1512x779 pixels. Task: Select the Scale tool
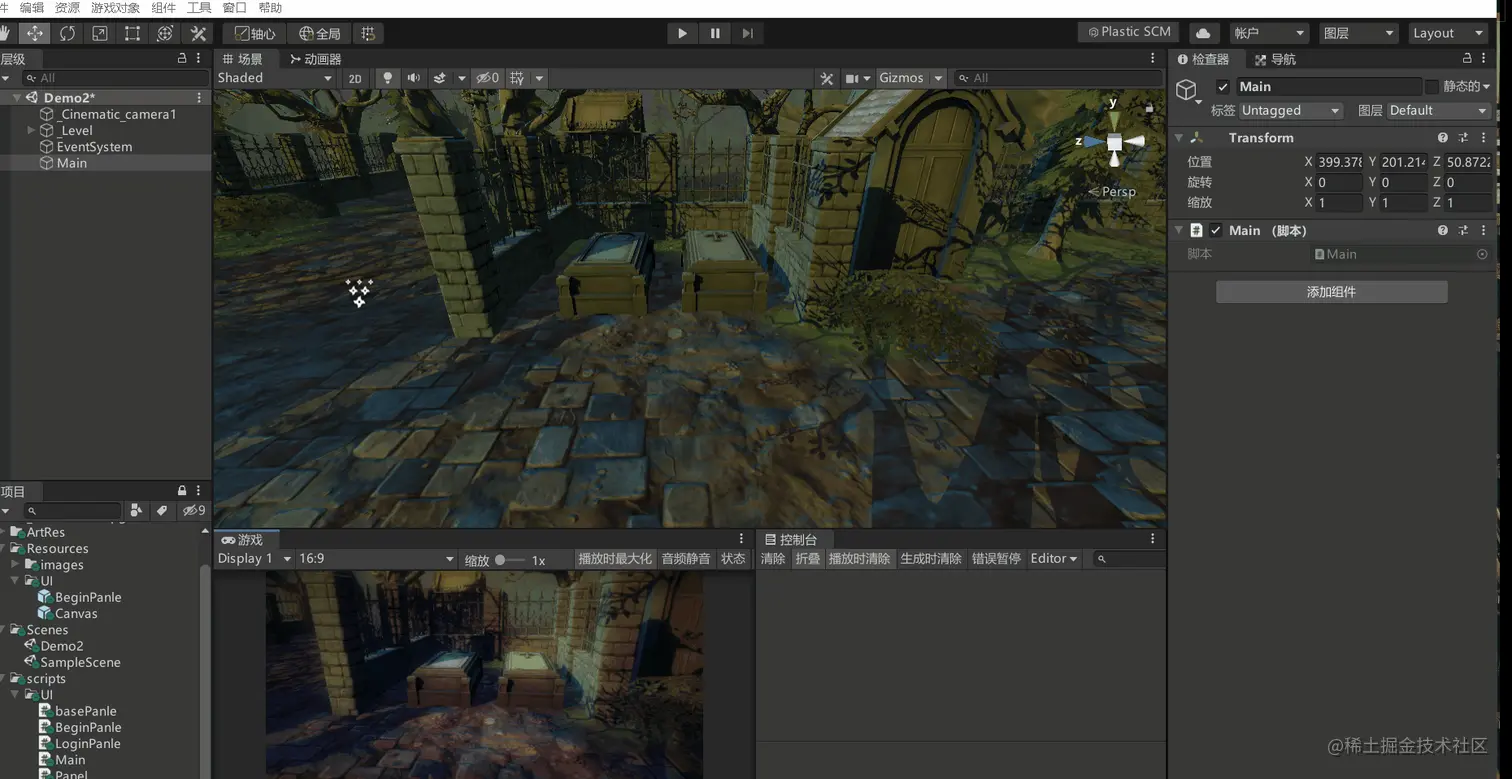click(100, 33)
